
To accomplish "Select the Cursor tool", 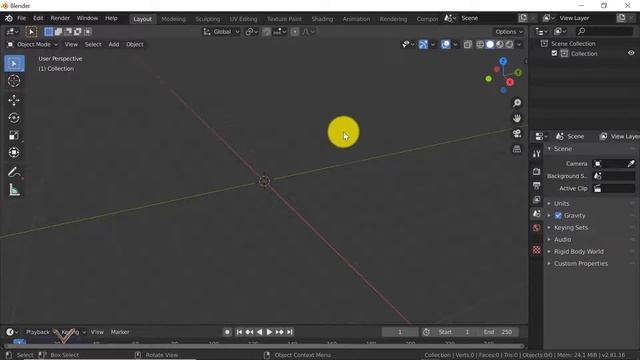I will (x=14, y=81).
